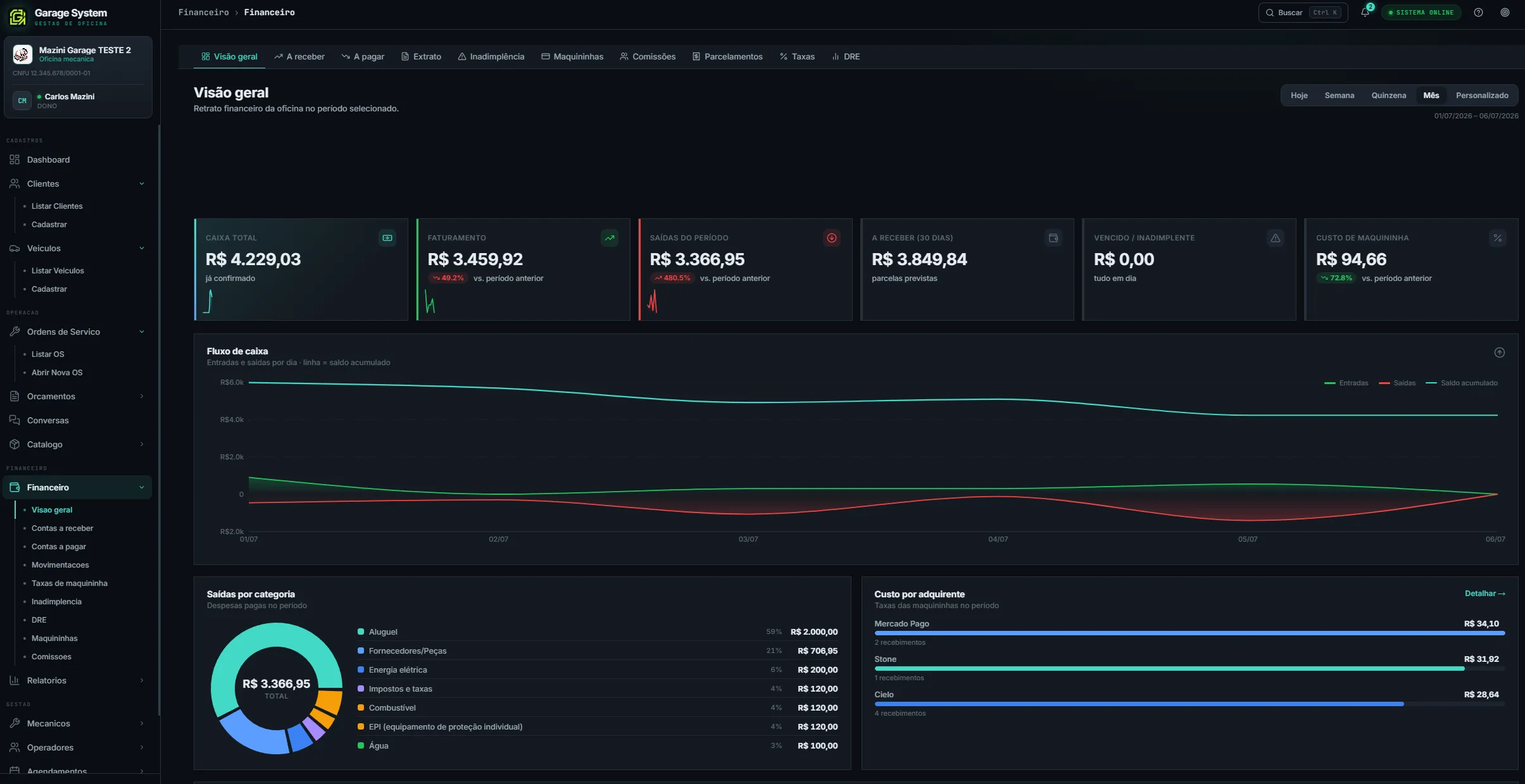This screenshot has width=1525, height=784.
Task: Switch to the Maquininhas tab
Action: (572, 56)
